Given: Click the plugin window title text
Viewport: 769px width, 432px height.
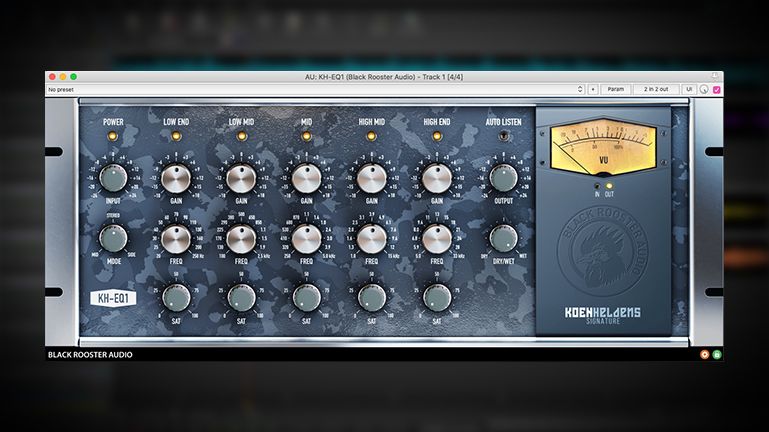Looking at the screenshot, I should [x=384, y=77].
